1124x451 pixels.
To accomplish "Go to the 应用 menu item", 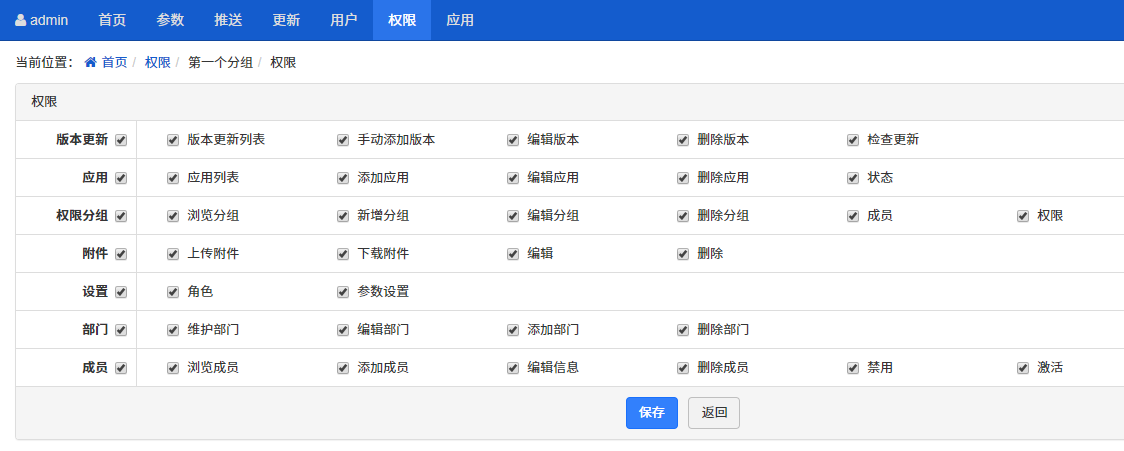I will click(460, 20).
